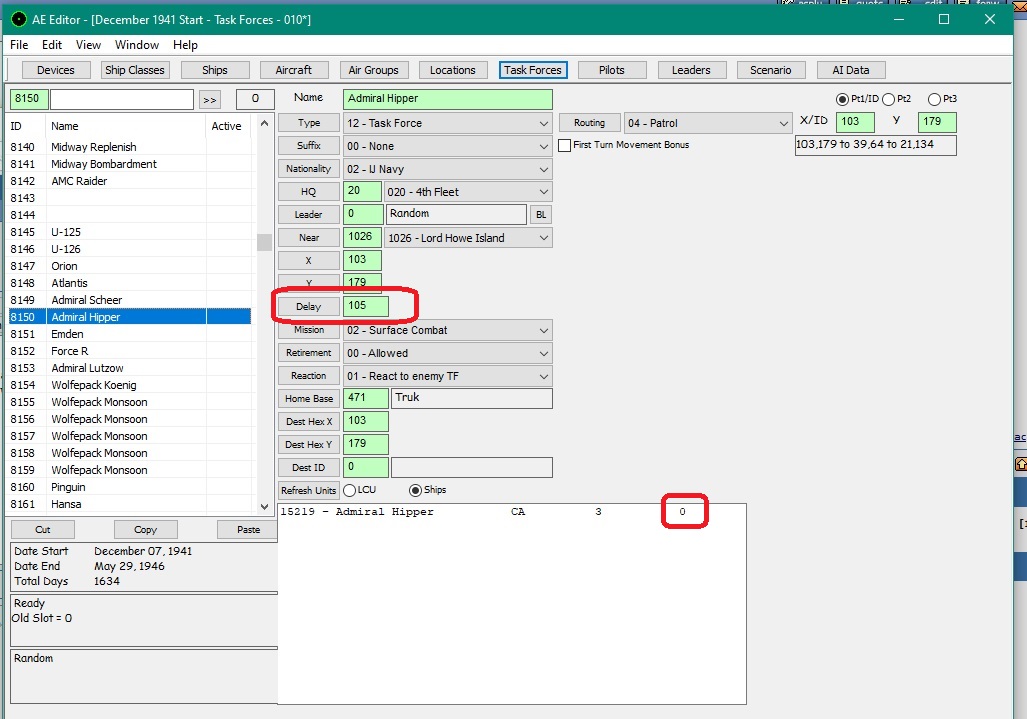Expand the Routing dropdown showing 04 - Patrol
Screen dimensions: 1027x719
[783, 123]
